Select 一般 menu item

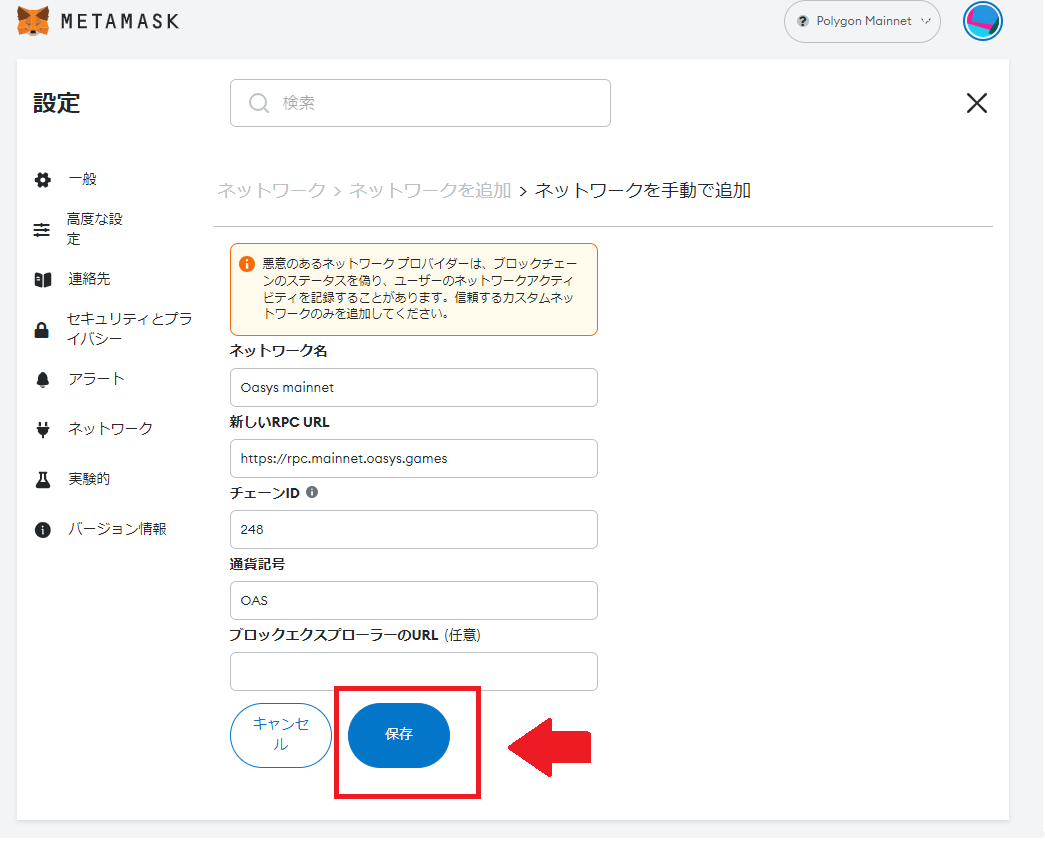coord(83,179)
